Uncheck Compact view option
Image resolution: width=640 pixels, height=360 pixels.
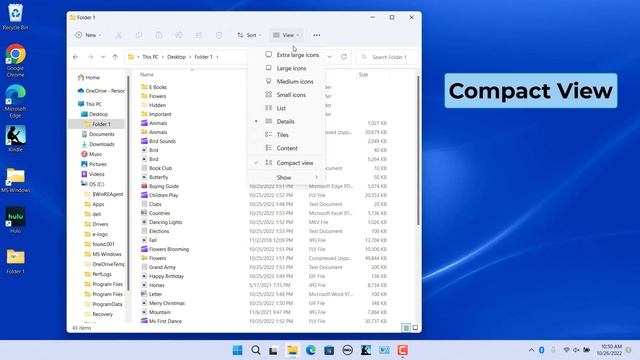286,163
